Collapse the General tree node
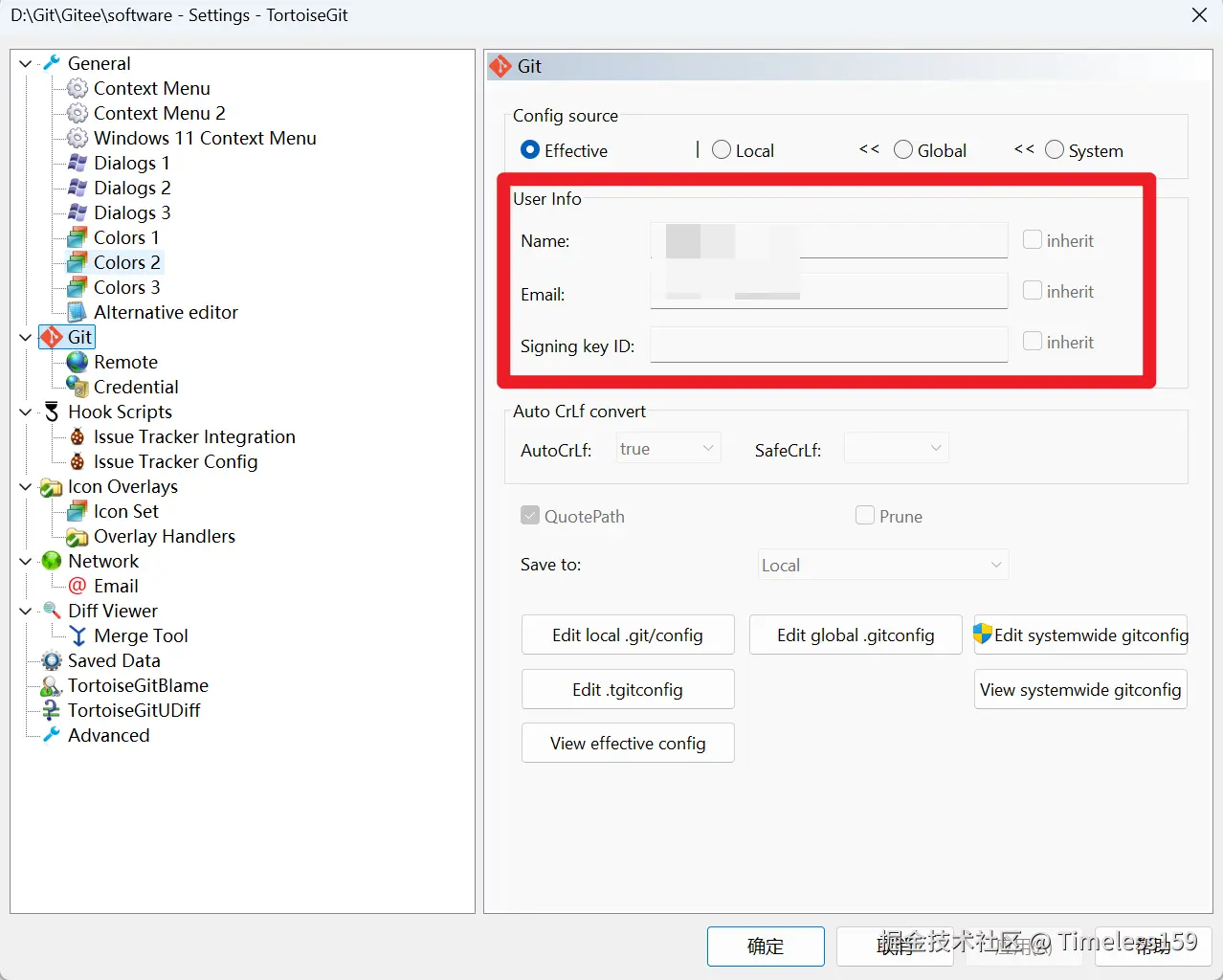The image size is (1223, 980). [x=26, y=63]
